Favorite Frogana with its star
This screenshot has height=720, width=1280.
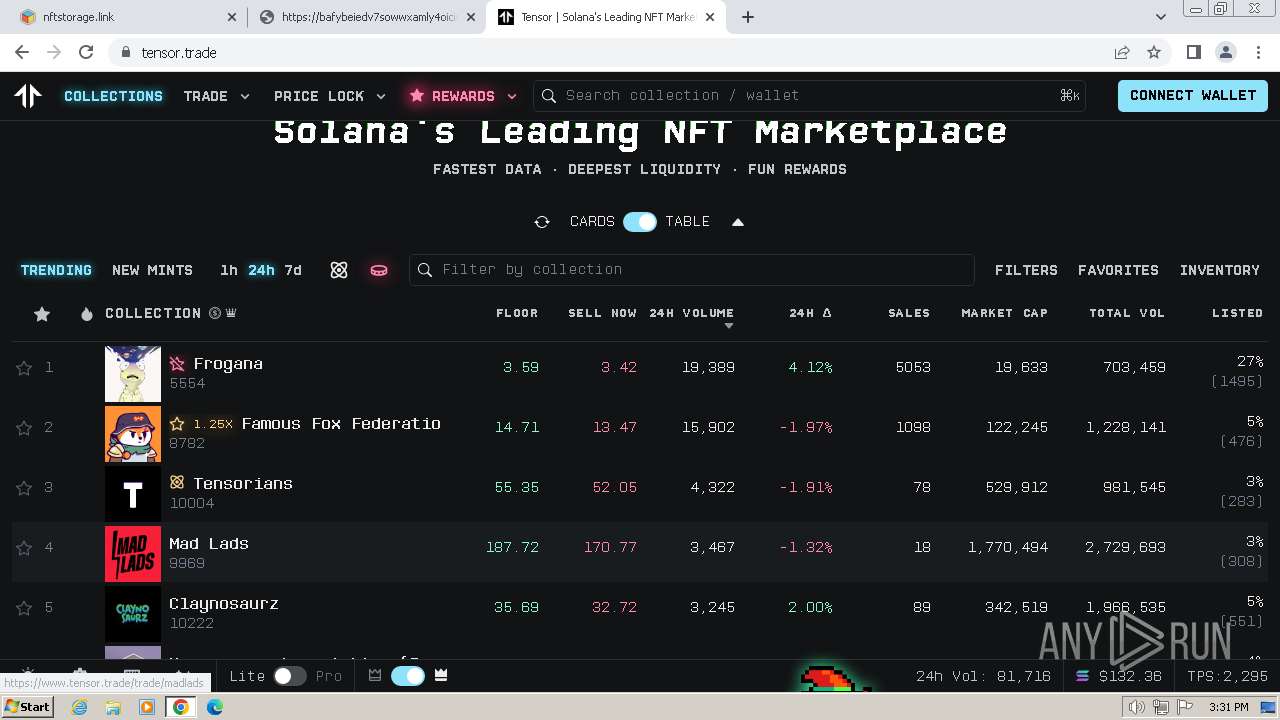24,368
